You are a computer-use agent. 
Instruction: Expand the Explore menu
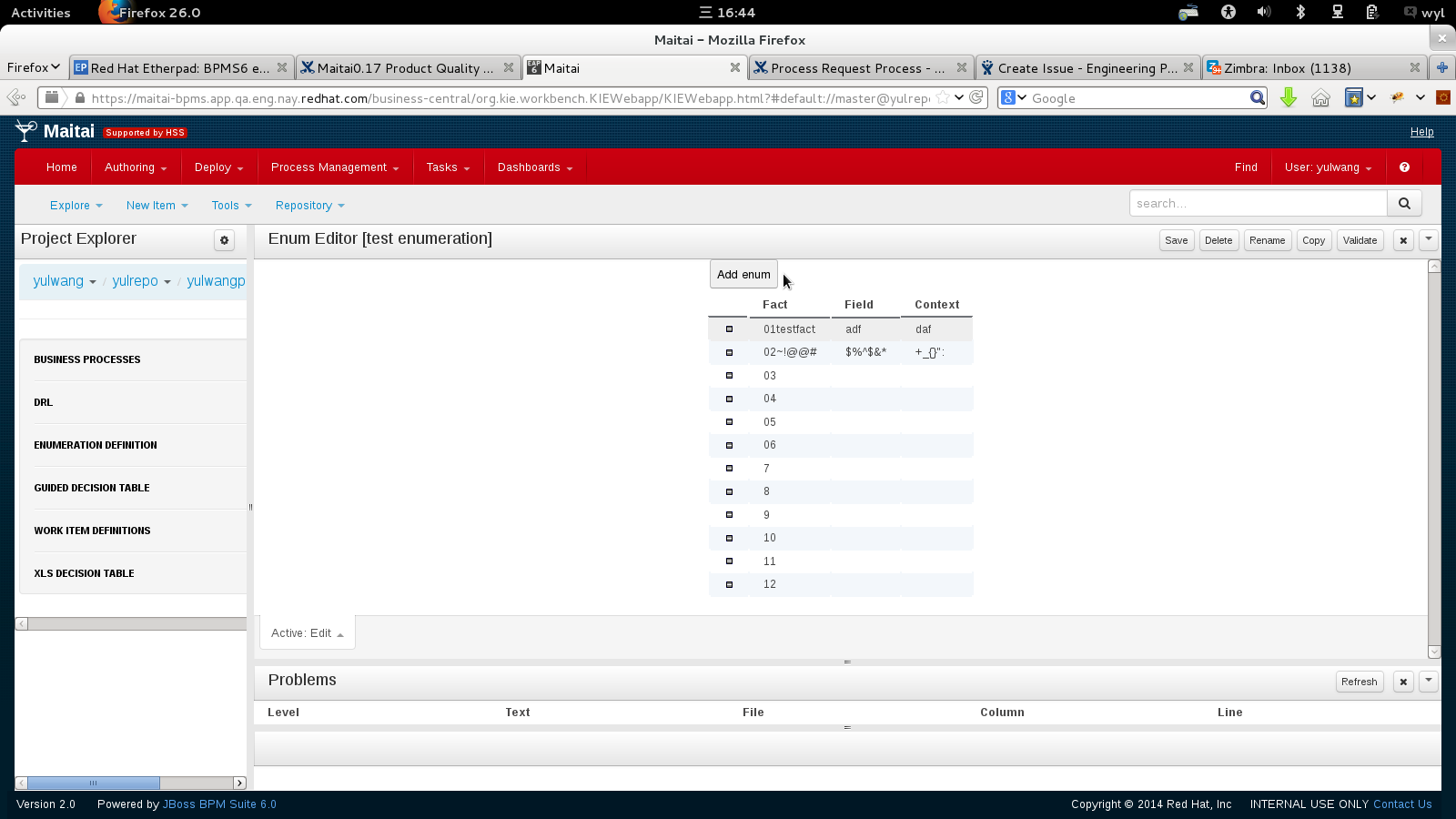(x=76, y=206)
